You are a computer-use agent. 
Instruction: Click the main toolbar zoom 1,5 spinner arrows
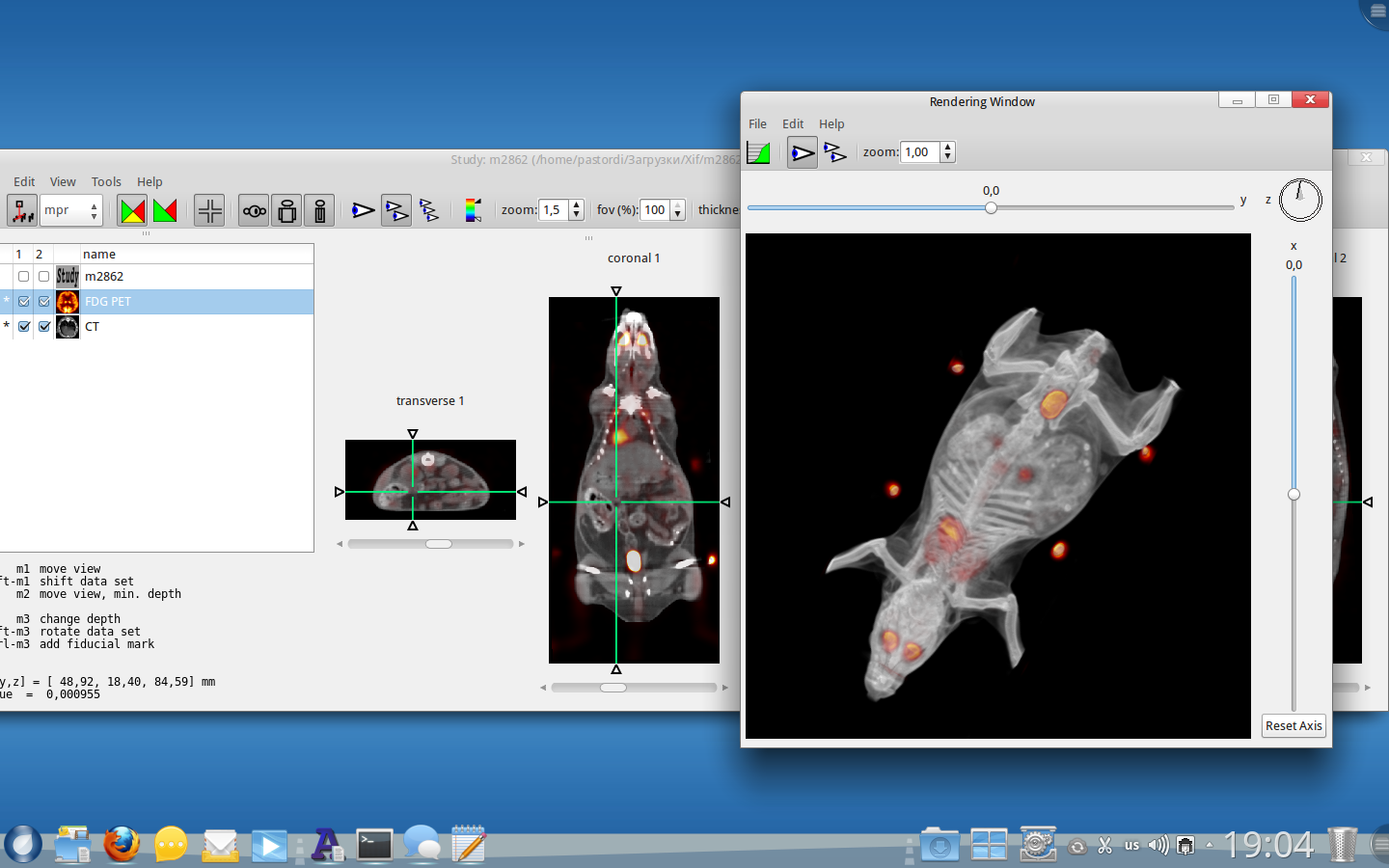pyautogui.click(x=577, y=210)
